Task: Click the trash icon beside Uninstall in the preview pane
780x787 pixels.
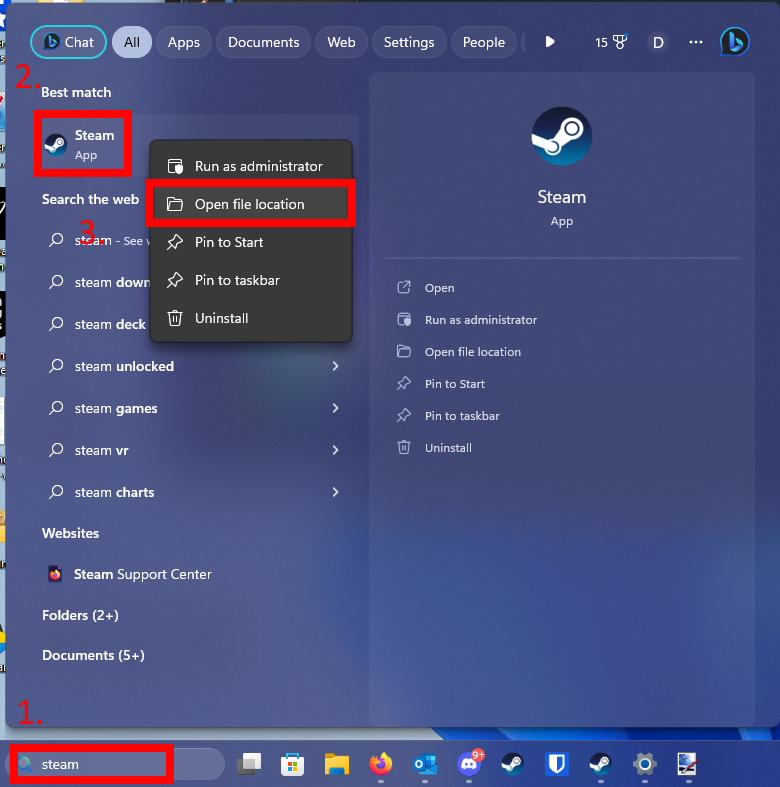Action: 404,447
